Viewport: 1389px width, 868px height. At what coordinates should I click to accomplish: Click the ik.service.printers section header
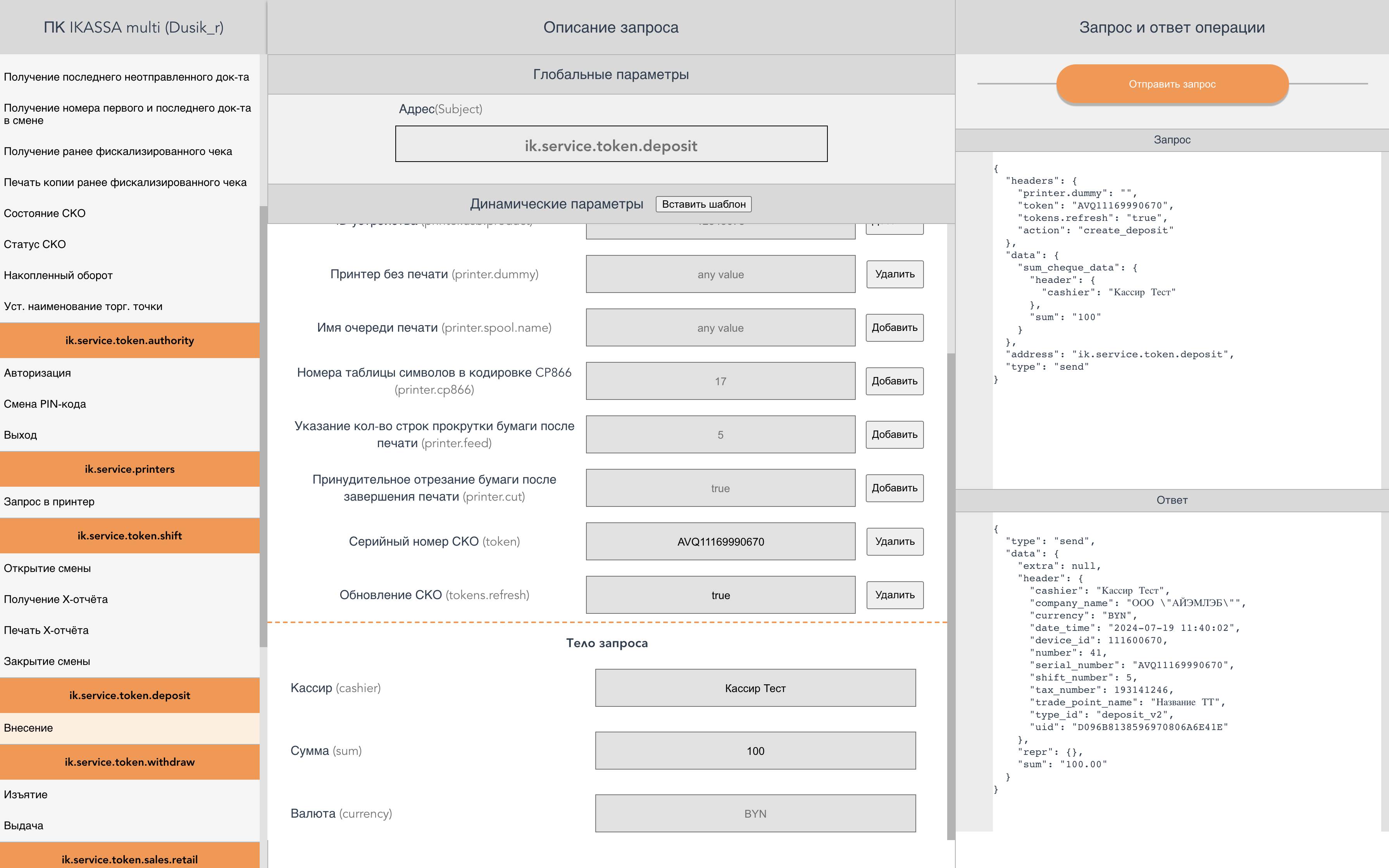[130, 469]
